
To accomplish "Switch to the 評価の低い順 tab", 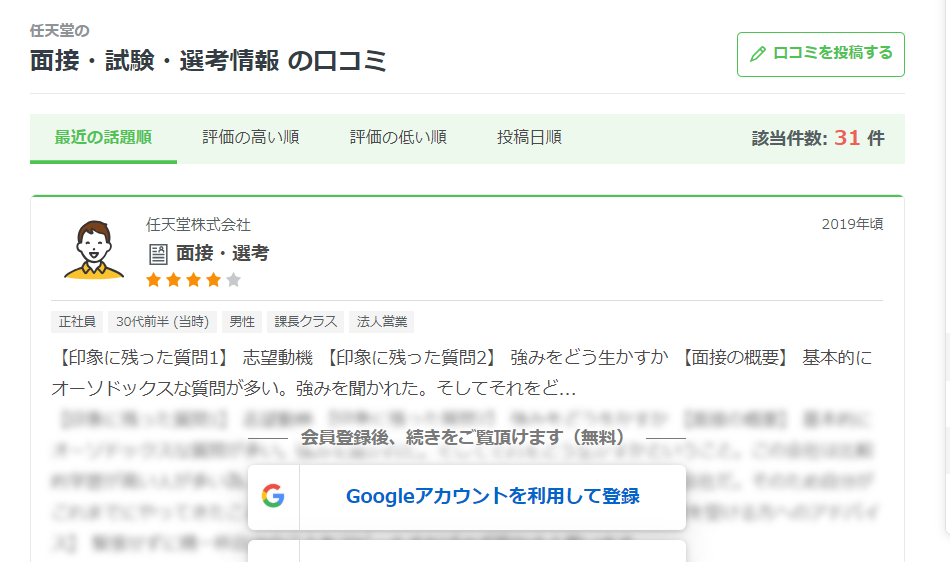I will click(x=398, y=138).
